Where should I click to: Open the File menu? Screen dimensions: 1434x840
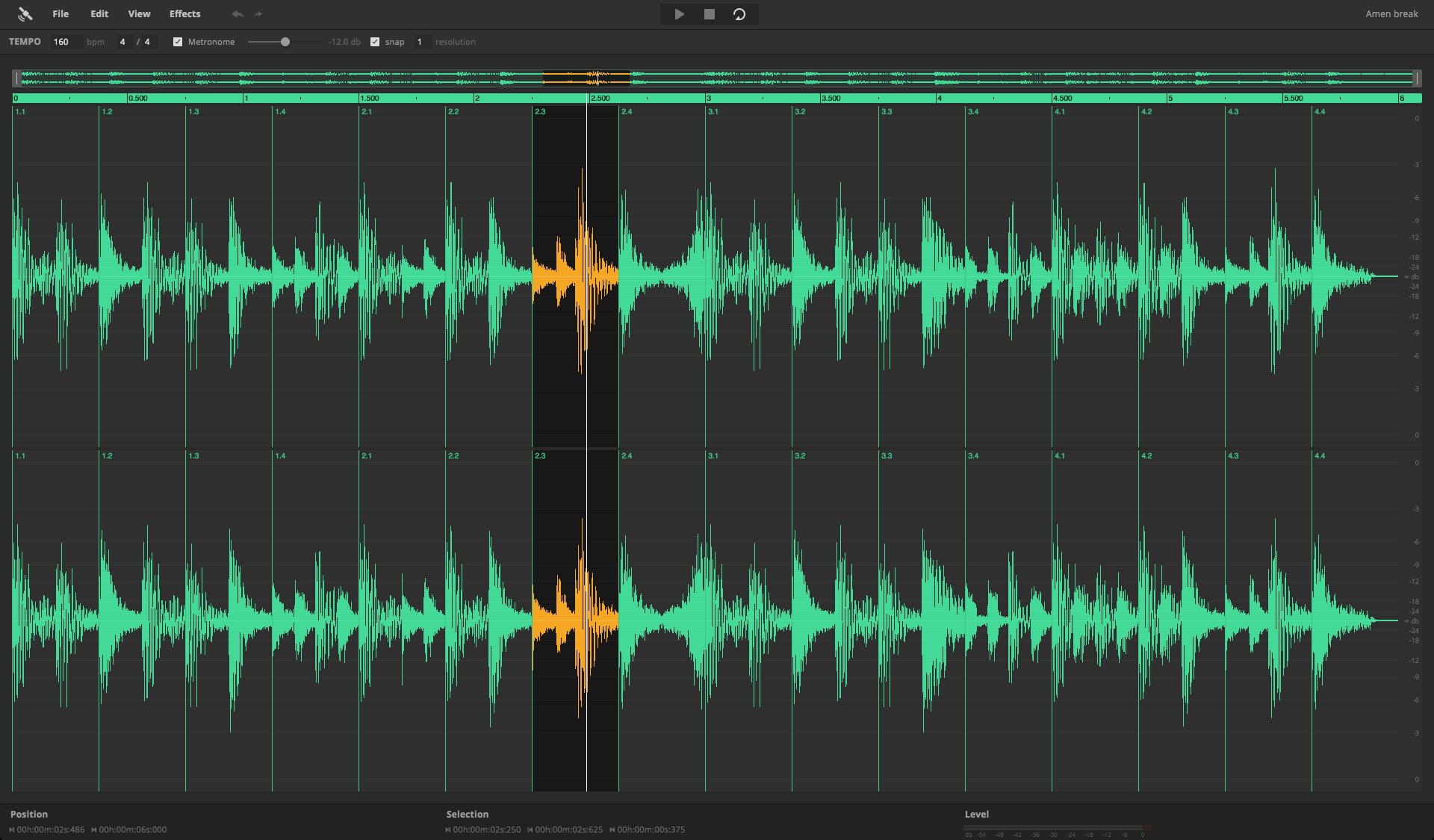tap(60, 13)
